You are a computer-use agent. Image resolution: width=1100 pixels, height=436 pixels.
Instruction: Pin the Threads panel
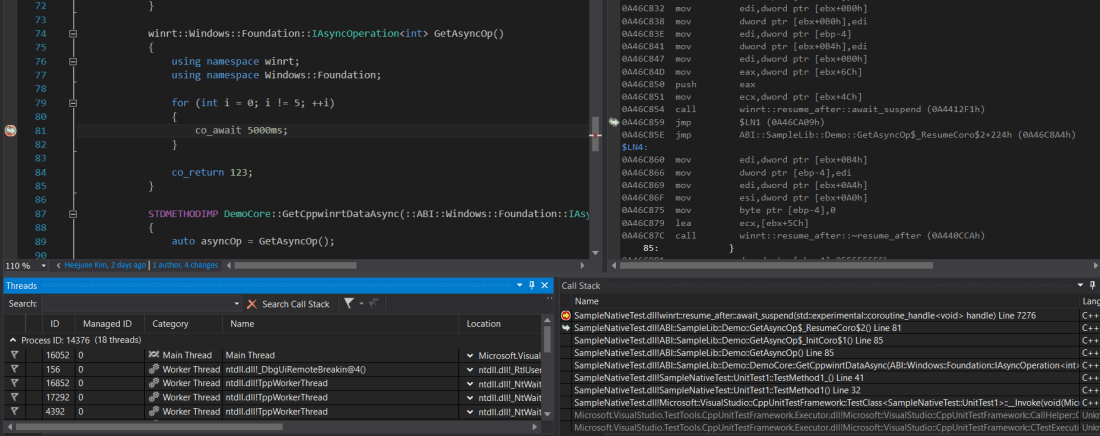click(x=532, y=286)
